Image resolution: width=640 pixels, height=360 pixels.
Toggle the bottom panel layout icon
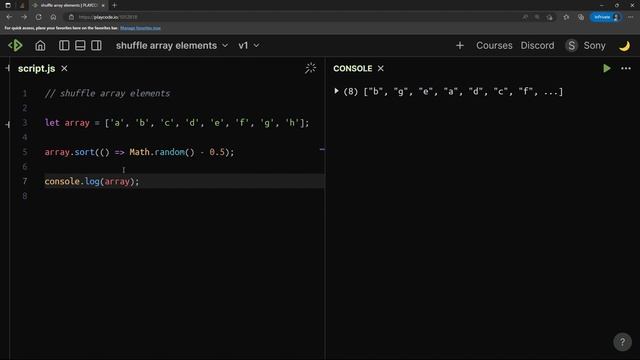pos(80,45)
